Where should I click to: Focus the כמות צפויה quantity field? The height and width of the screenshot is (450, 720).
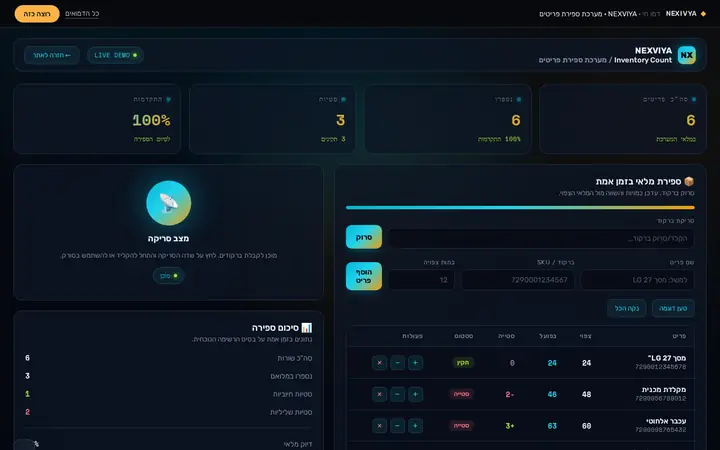tap(422, 280)
